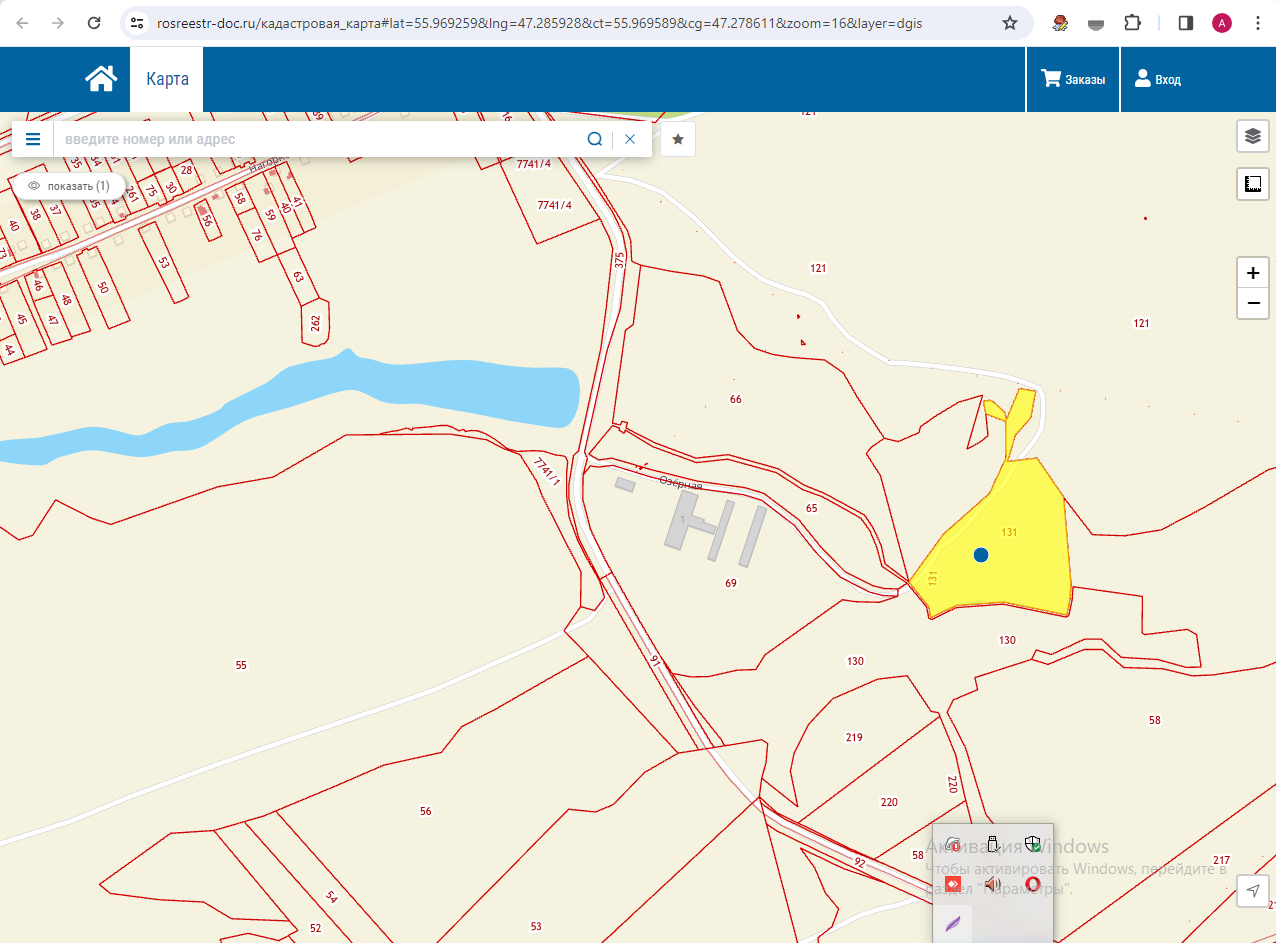
Task: Select parcel labeled 50
Action: pyautogui.click(x=101, y=287)
